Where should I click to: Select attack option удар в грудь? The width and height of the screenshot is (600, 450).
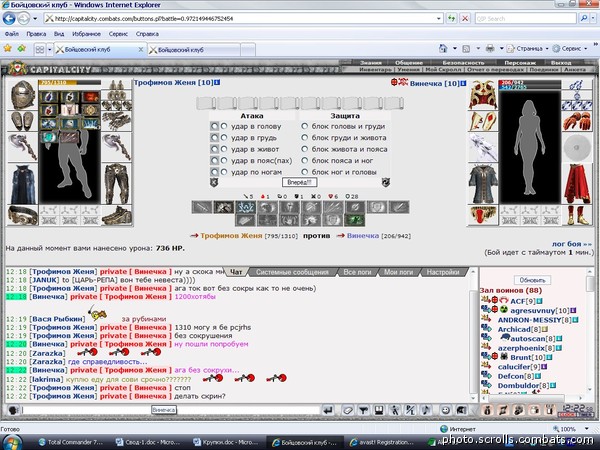pos(224,137)
